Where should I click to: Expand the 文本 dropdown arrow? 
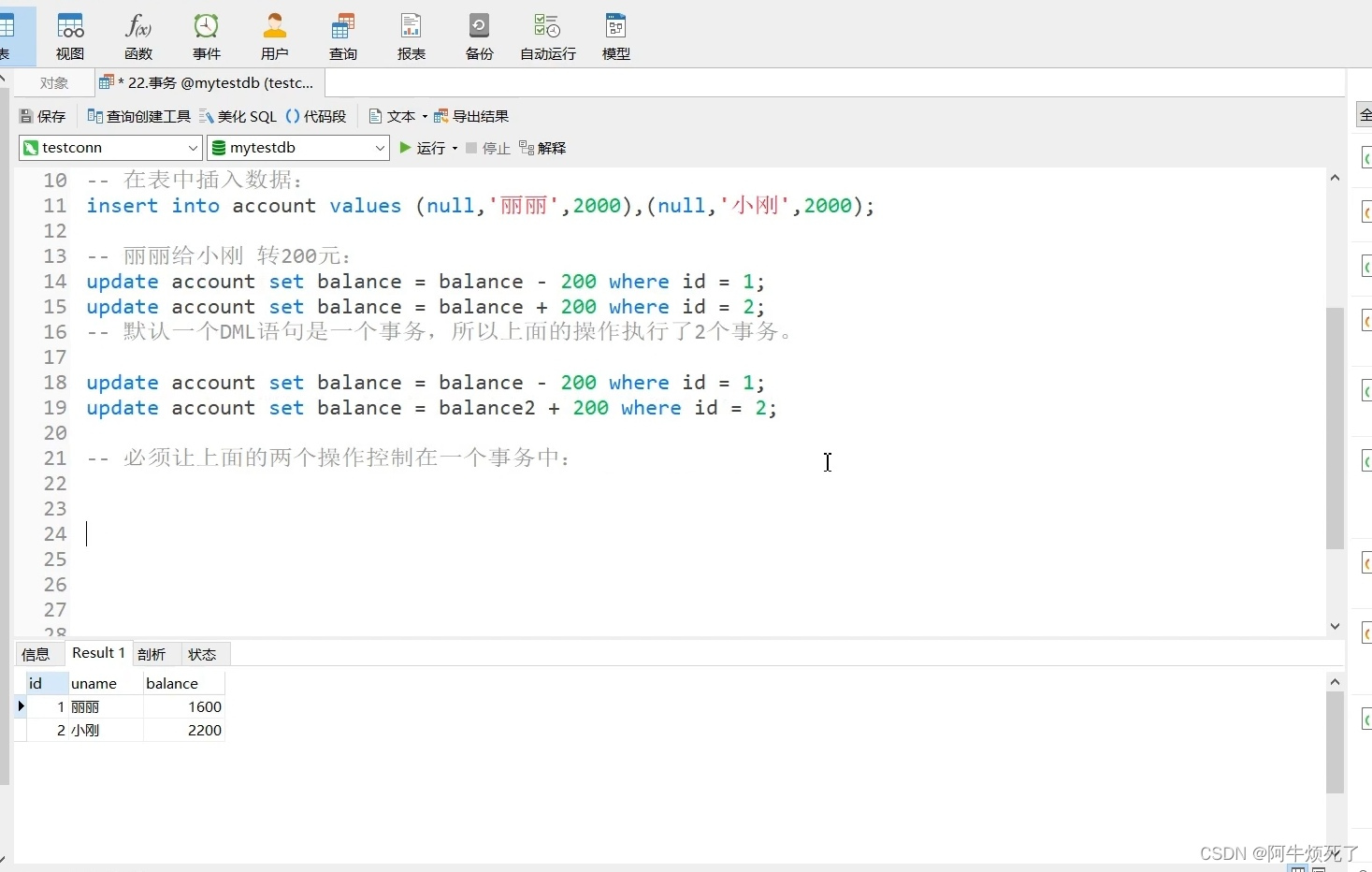pos(425,117)
